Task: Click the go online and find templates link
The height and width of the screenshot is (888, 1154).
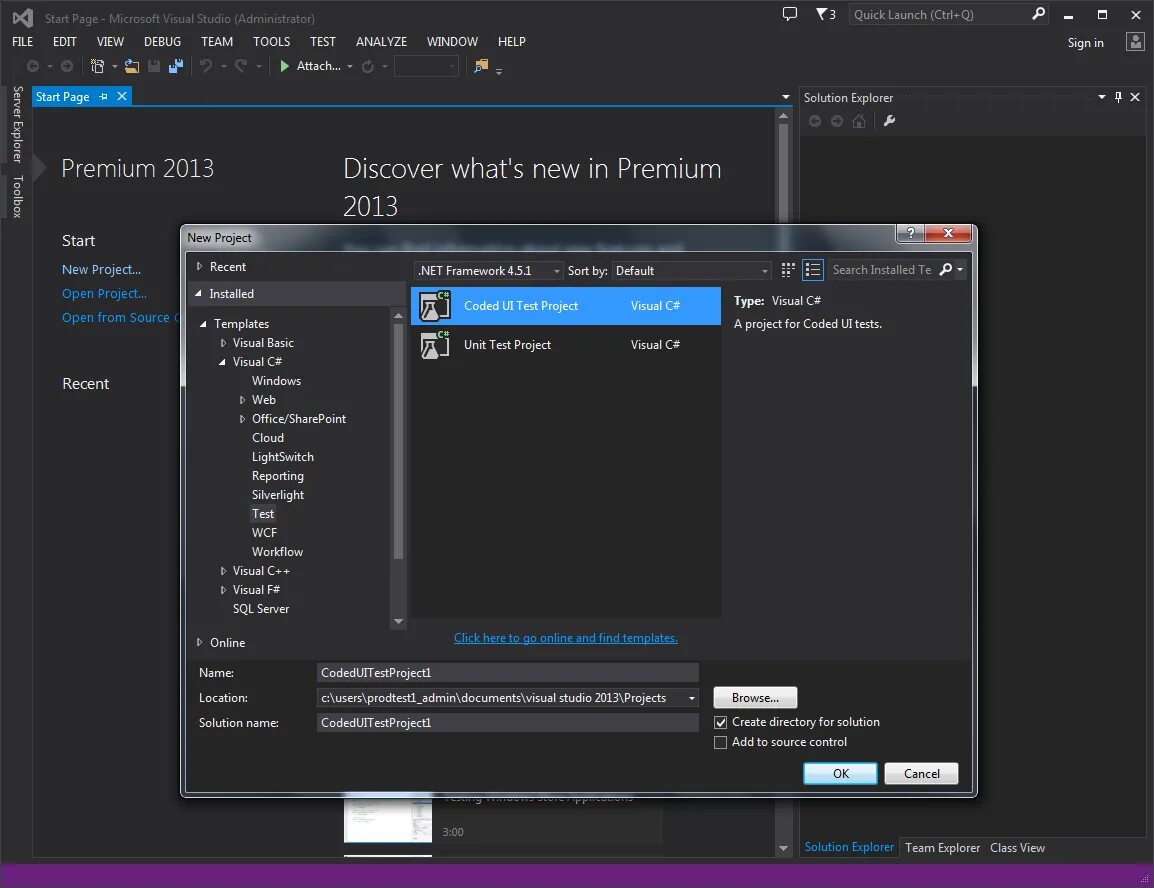Action: tap(565, 638)
